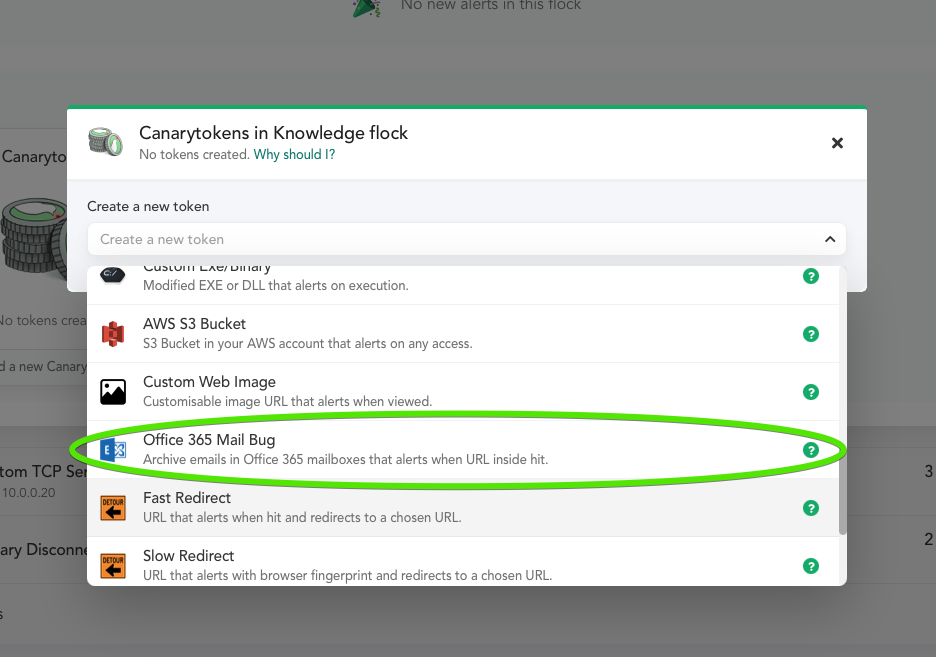Click 'URL that alerts with browser fingerprint' text
This screenshot has width=936, height=657.
coord(347,575)
